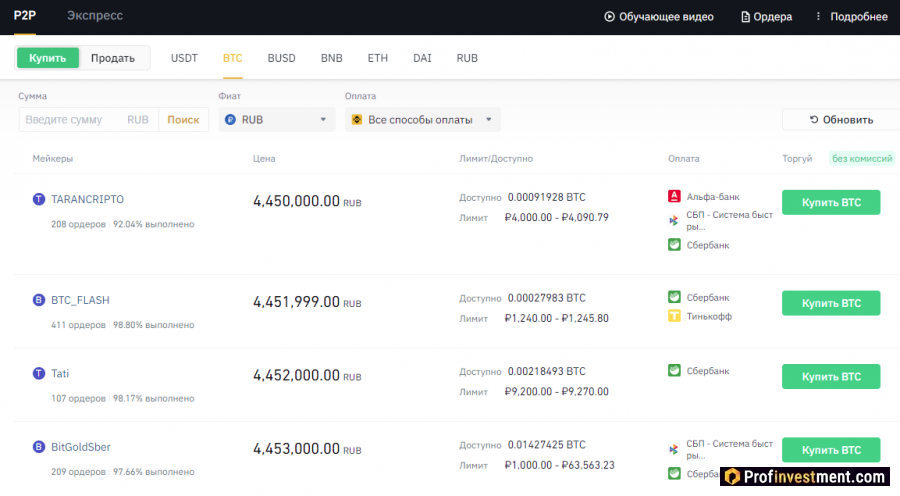Click the limit ₽9,200.00 - ₽9,270.00

pos(556,392)
